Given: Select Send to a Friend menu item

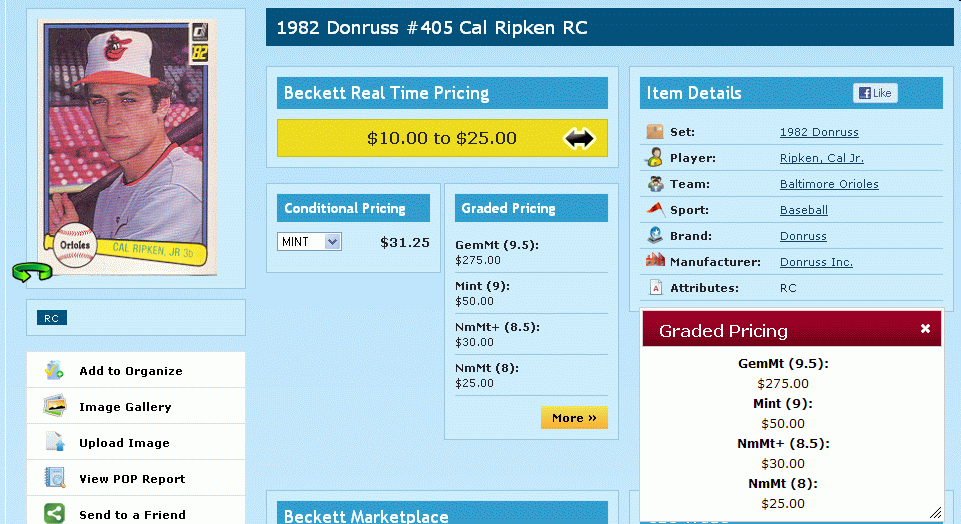Looking at the screenshot, I should [x=136, y=512].
